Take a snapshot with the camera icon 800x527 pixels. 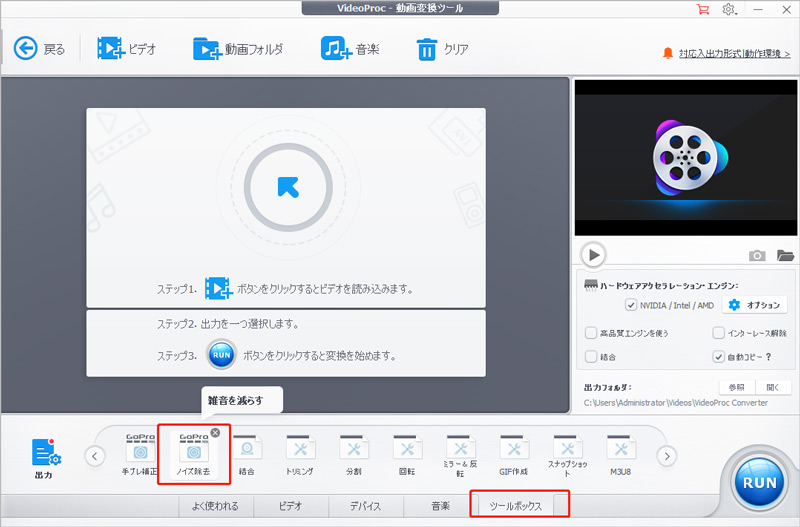(757, 255)
